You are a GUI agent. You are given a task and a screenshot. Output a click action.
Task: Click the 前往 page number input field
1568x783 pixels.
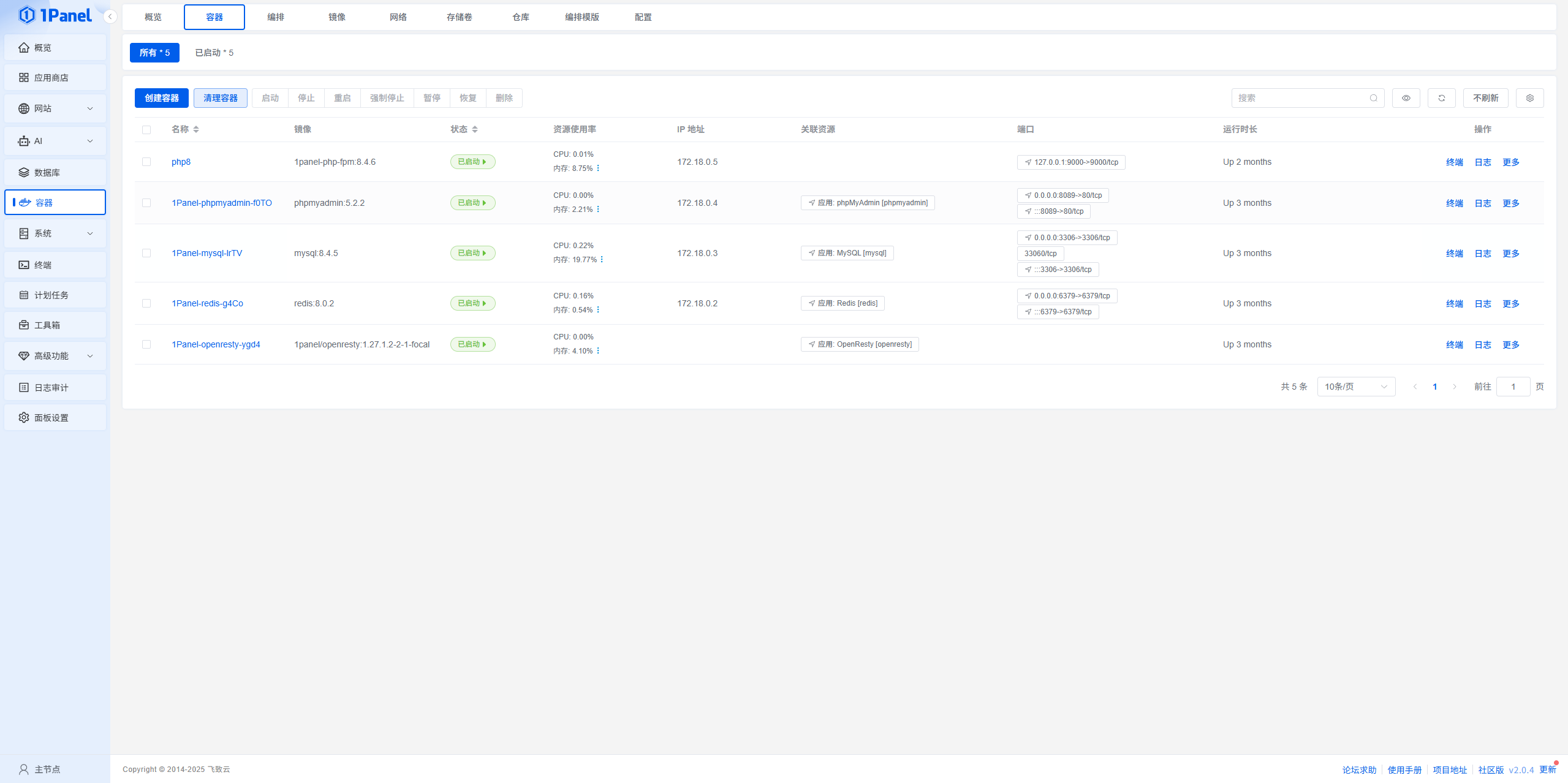pos(1512,387)
